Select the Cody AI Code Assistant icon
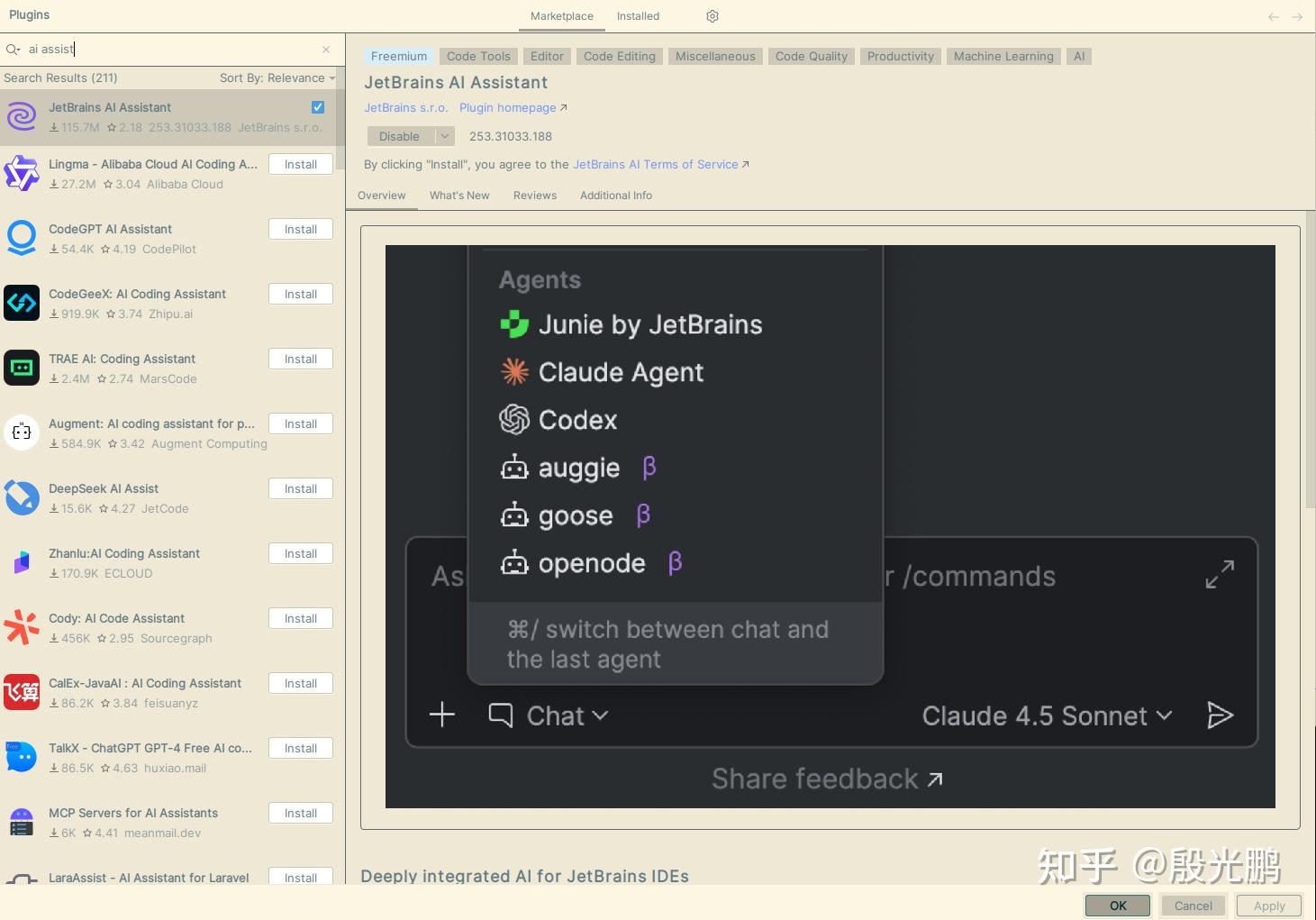The height and width of the screenshot is (920, 1316). click(22, 627)
